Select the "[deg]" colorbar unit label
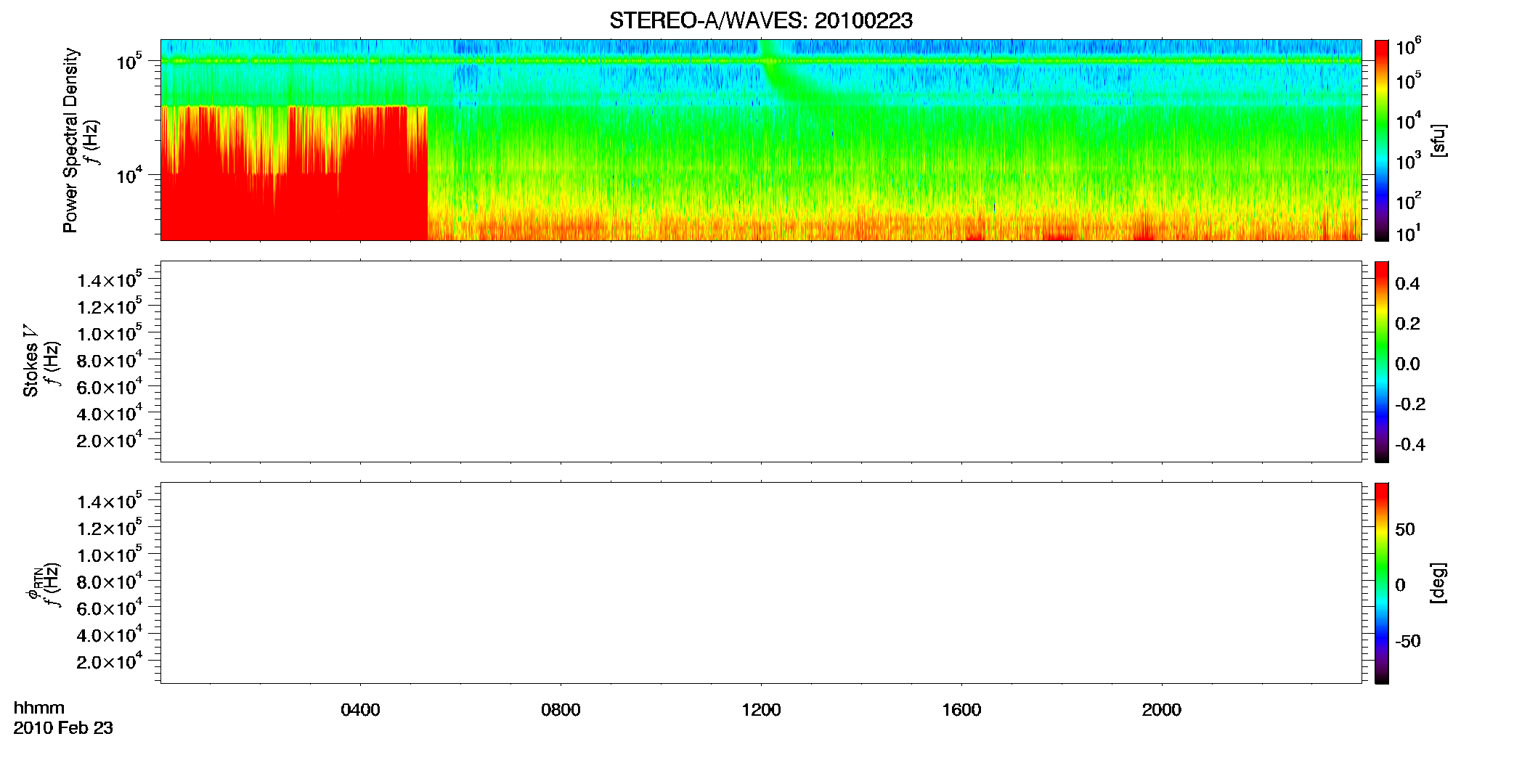Viewport: 1522px width, 784px height. [1438, 583]
